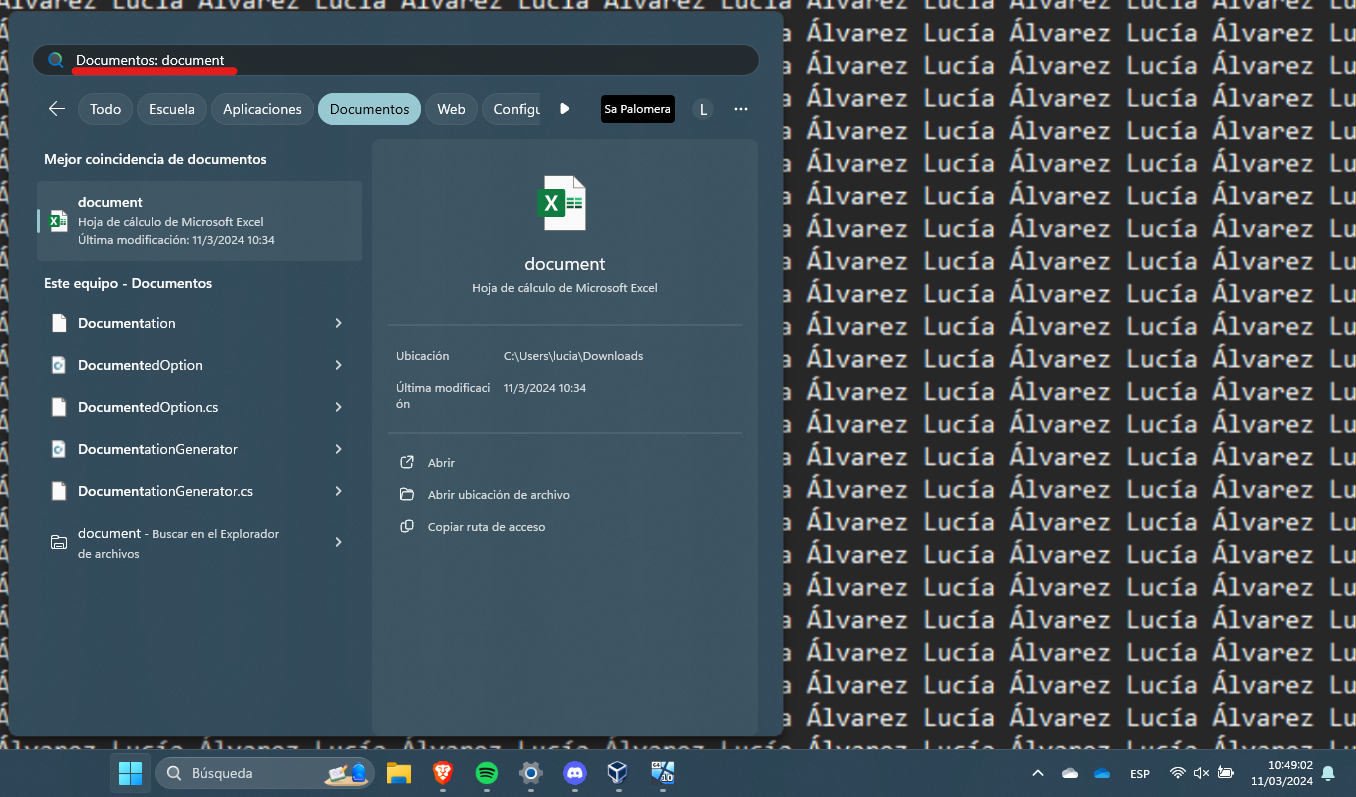Image resolution: width=1356 pixels, height=797 pixels.
Task: Launch Spotify from the taskbar
Action: pyautogui.click(x=487, y=773)
